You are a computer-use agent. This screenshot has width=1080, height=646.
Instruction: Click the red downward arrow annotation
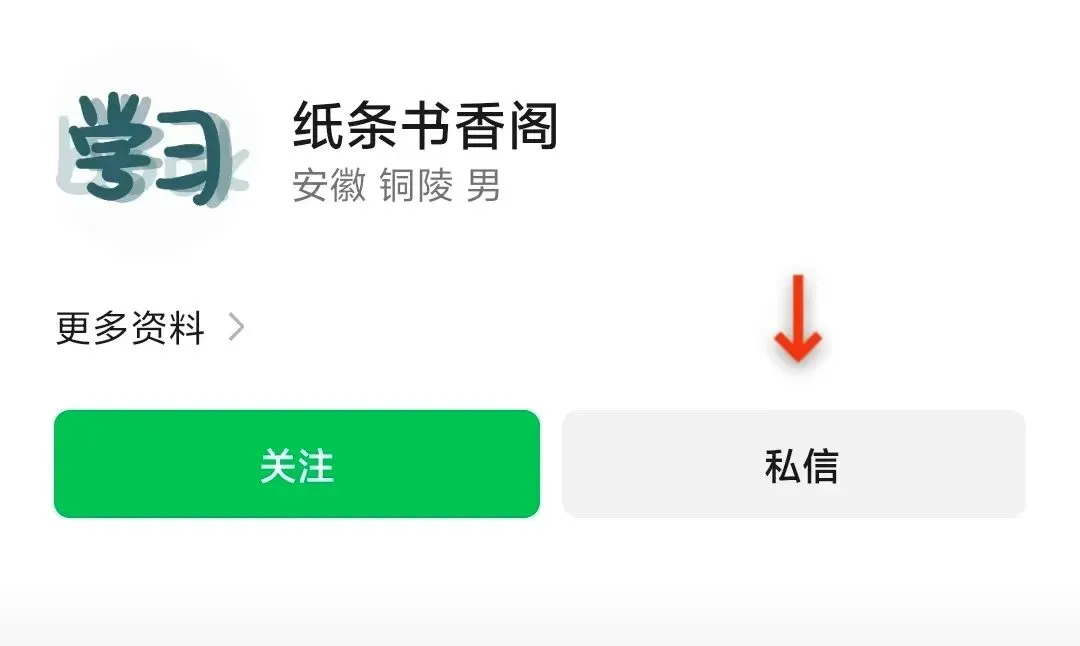tap(798, 318)
